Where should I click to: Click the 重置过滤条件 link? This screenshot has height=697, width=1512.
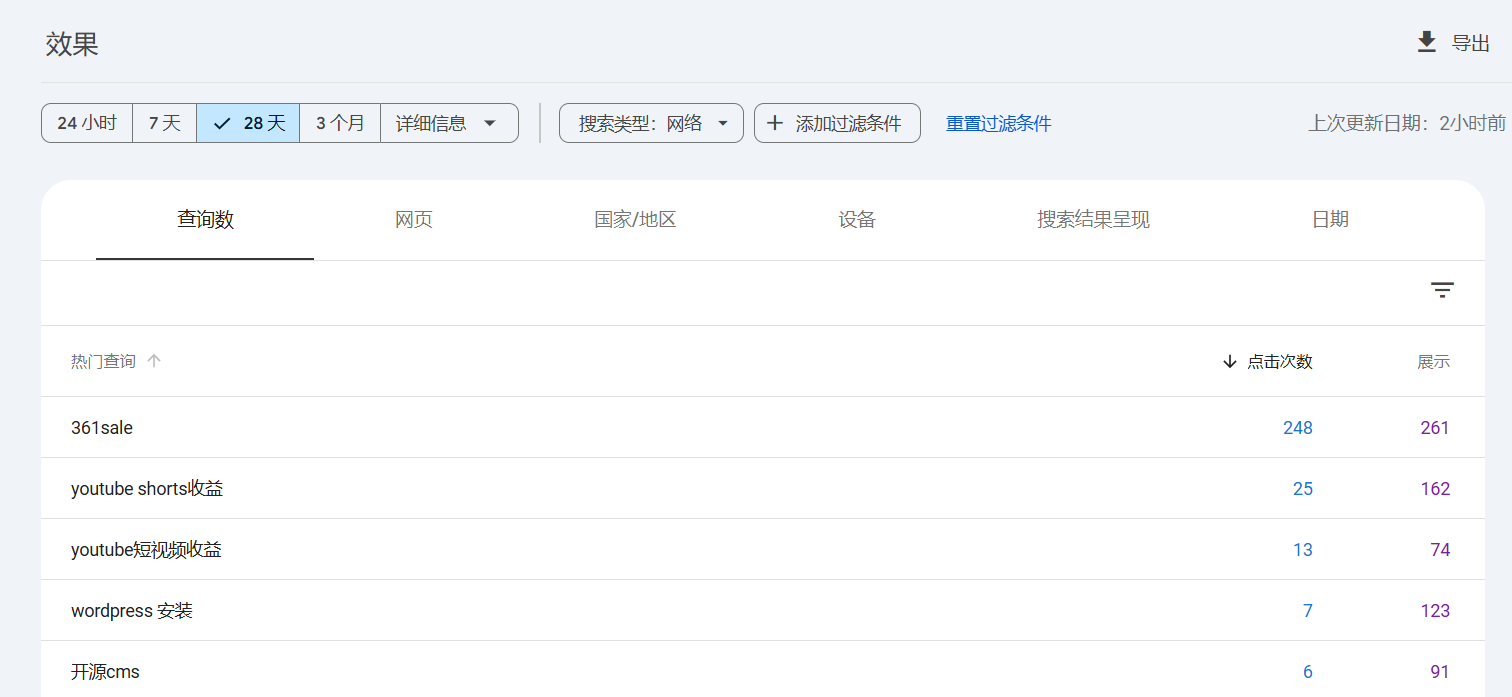998,124
